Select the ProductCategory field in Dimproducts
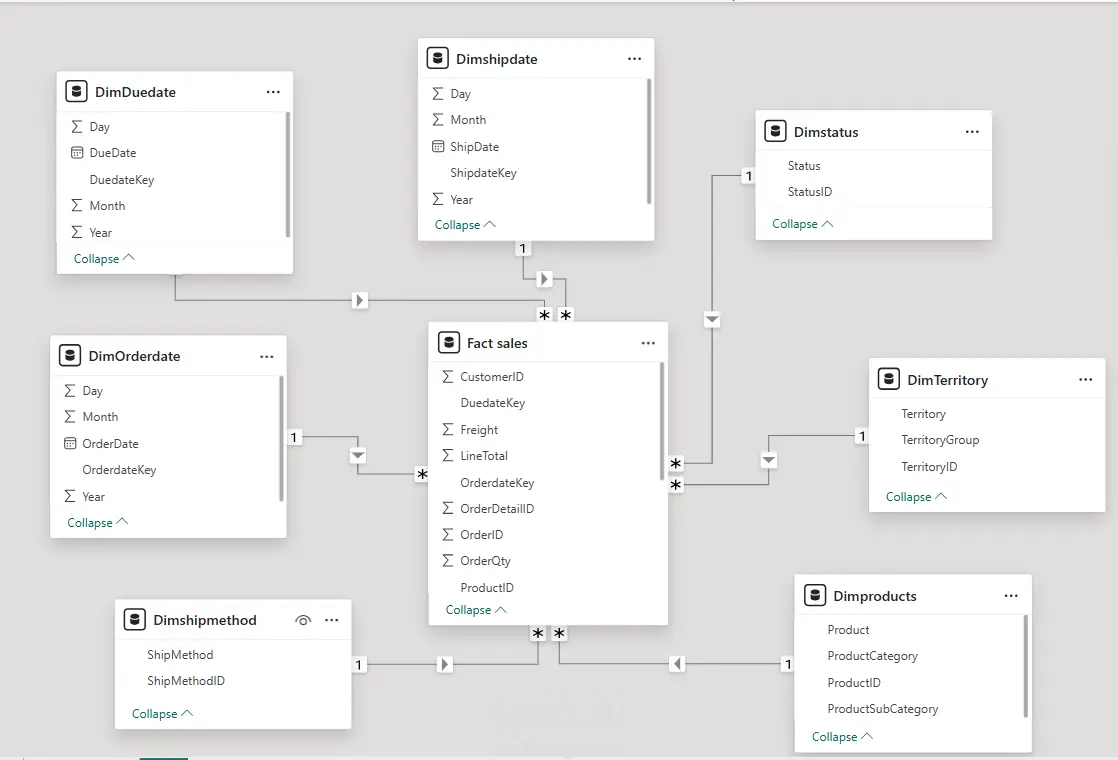This screenshot has width=1118, height=760. point(872,656)
